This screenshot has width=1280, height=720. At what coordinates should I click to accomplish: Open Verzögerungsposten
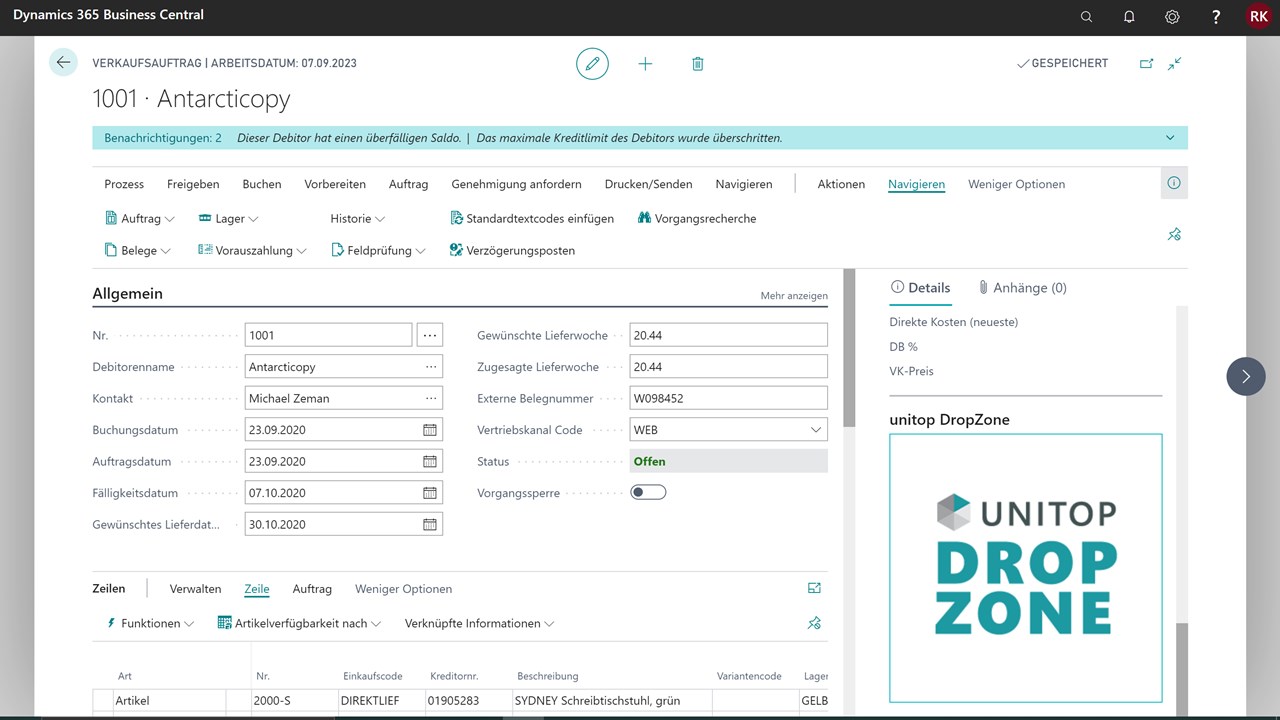pyautogui.click(x=512, y=250)
